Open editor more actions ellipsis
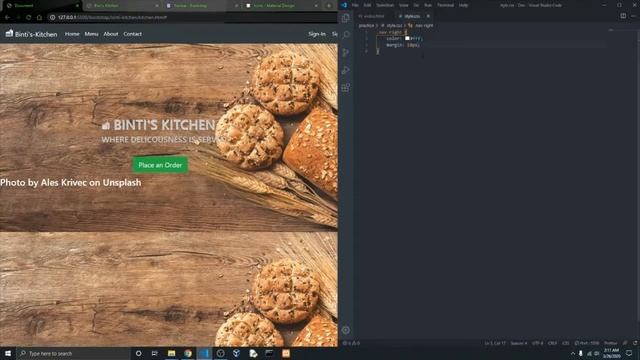The width and height of the screenshot is (640, 360). (x=633, y=16)
